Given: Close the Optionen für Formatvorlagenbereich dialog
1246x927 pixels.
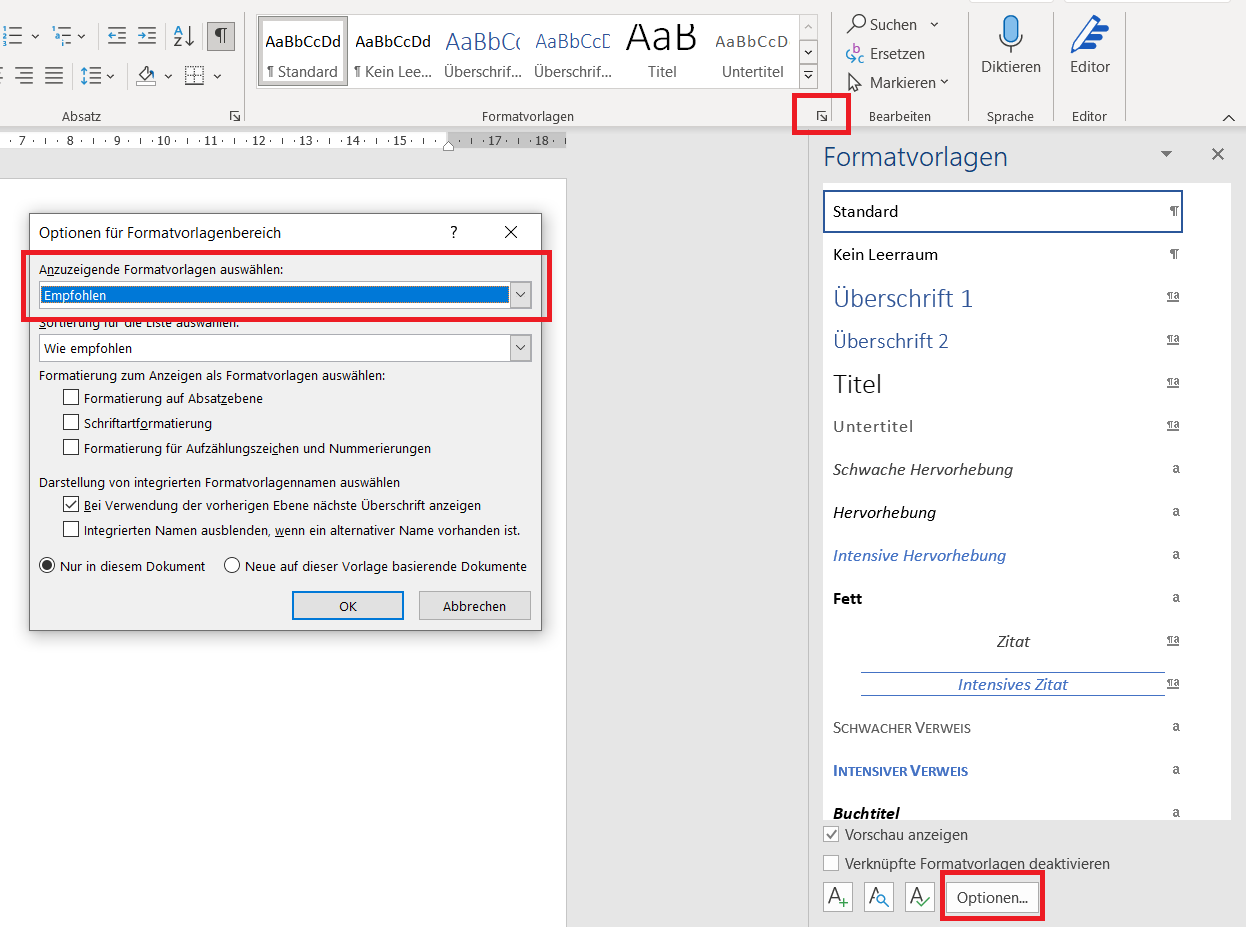Looking at the screenshot, I should 511,232.
